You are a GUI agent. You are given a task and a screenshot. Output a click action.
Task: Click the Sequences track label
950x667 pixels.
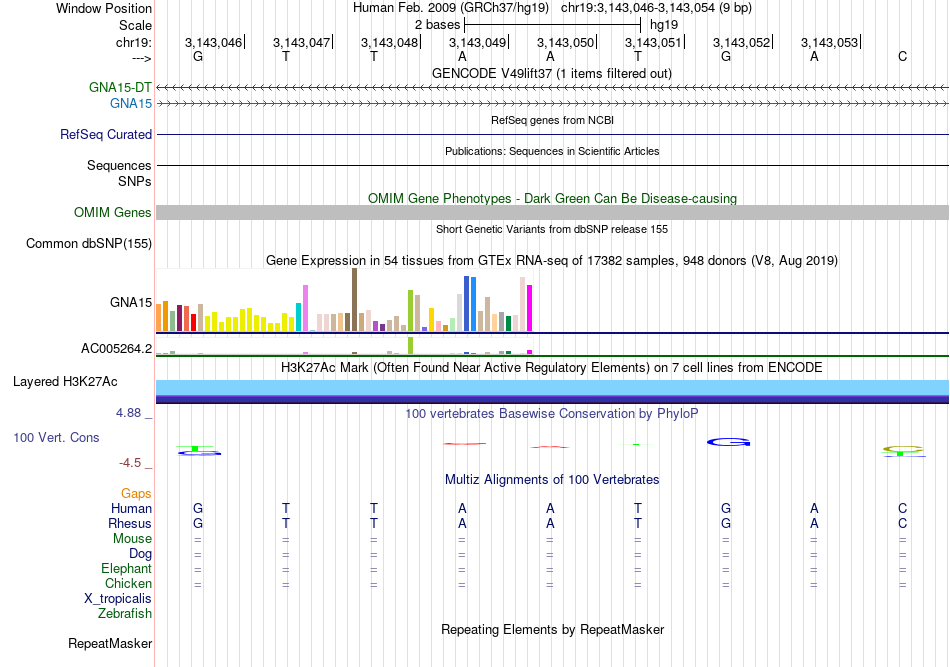119,165
